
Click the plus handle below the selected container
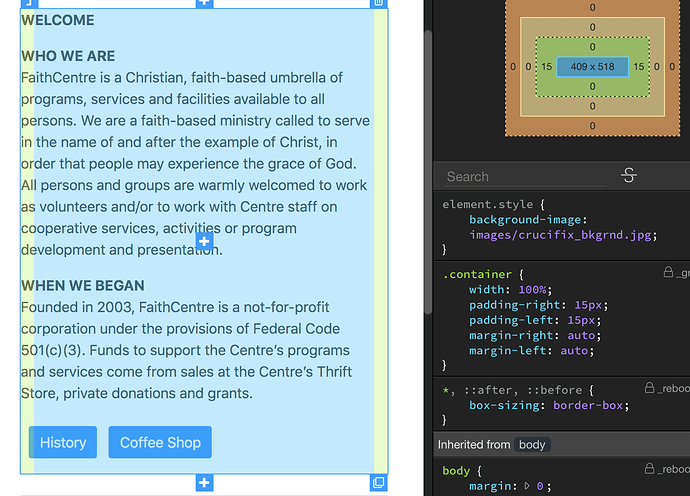click(204, 482)
